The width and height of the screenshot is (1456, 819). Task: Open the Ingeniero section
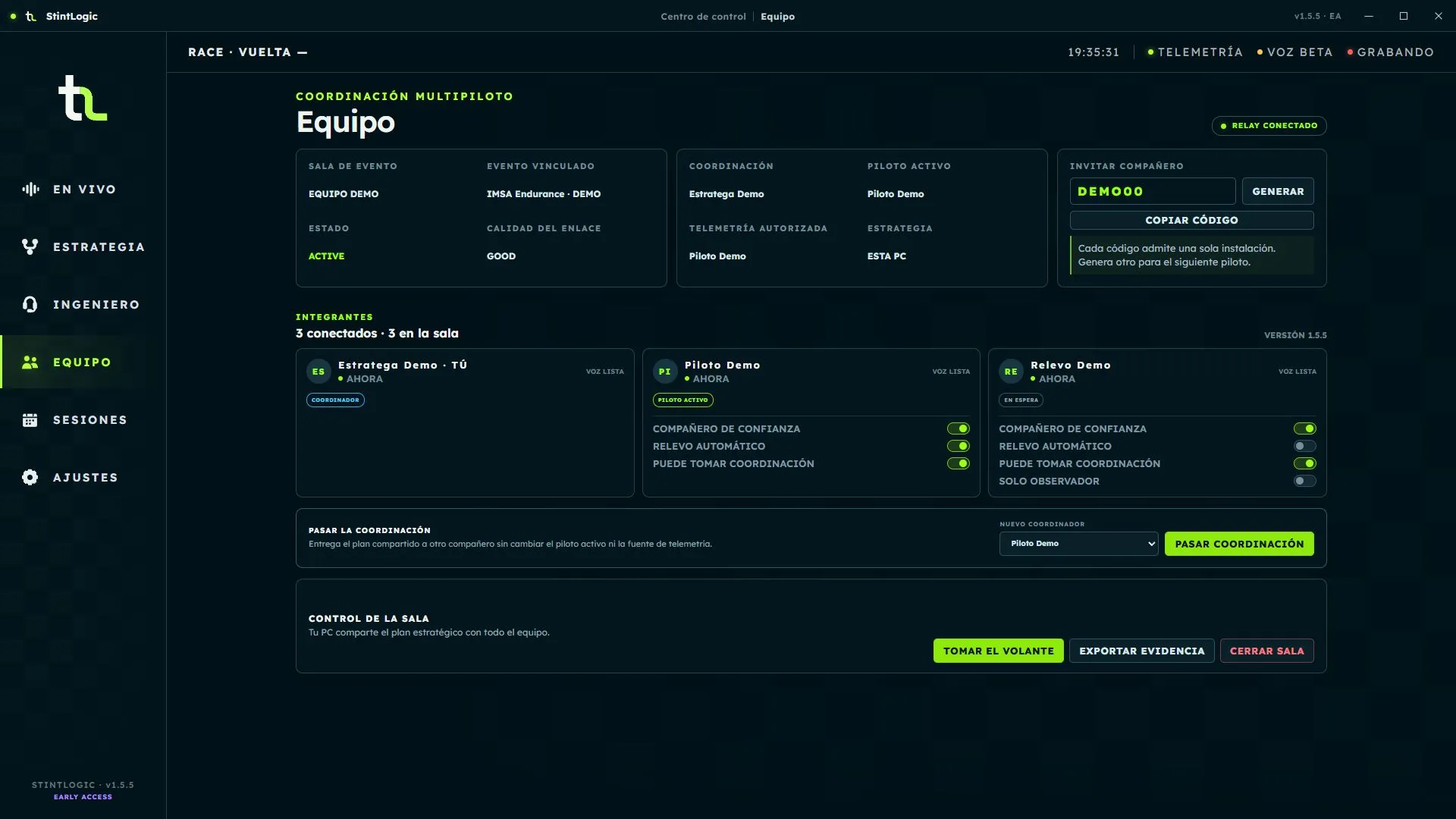click(83, 305)
